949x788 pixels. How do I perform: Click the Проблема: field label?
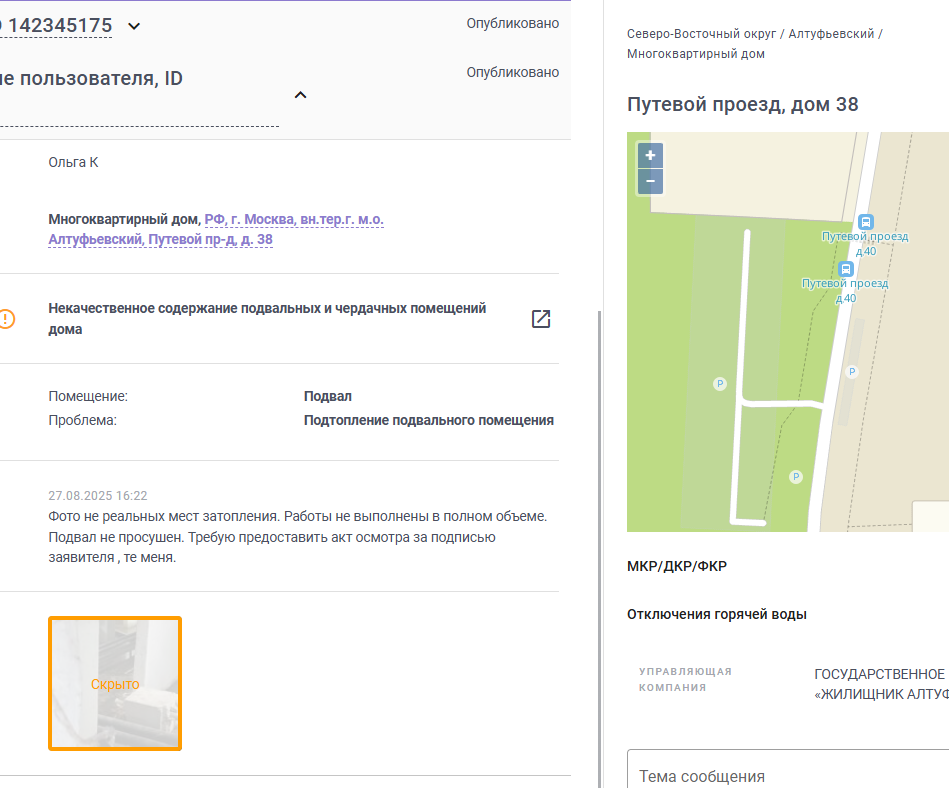tap(82, 420)
